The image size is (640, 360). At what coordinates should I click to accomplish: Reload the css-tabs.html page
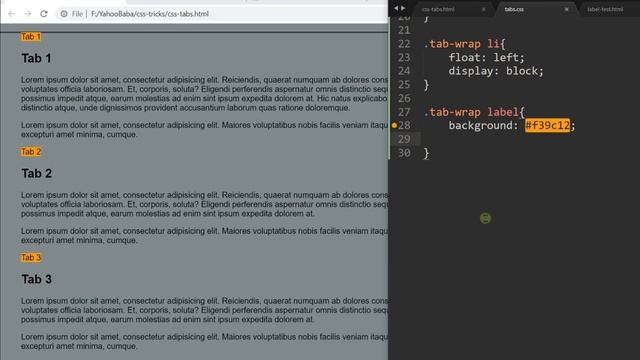pyautogui.click(x=44, y=14)
